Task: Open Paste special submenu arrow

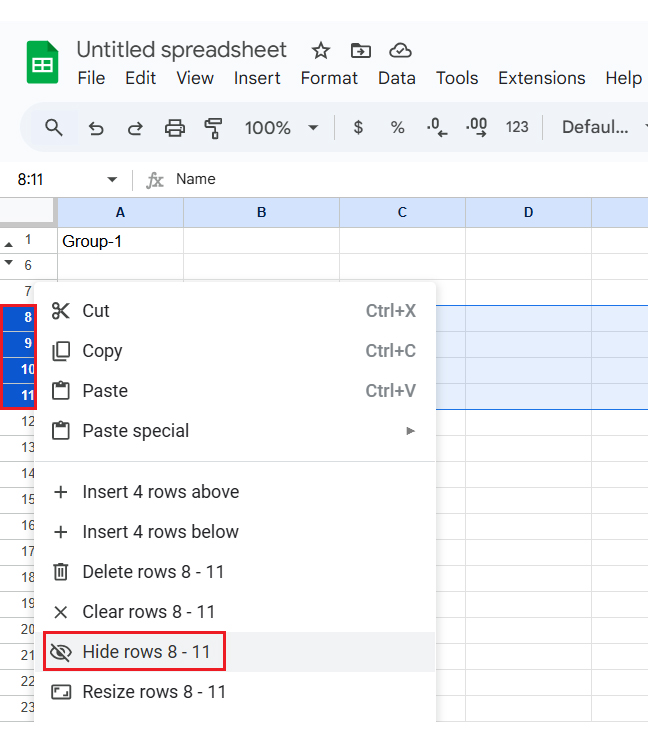Action: (411, 431)
